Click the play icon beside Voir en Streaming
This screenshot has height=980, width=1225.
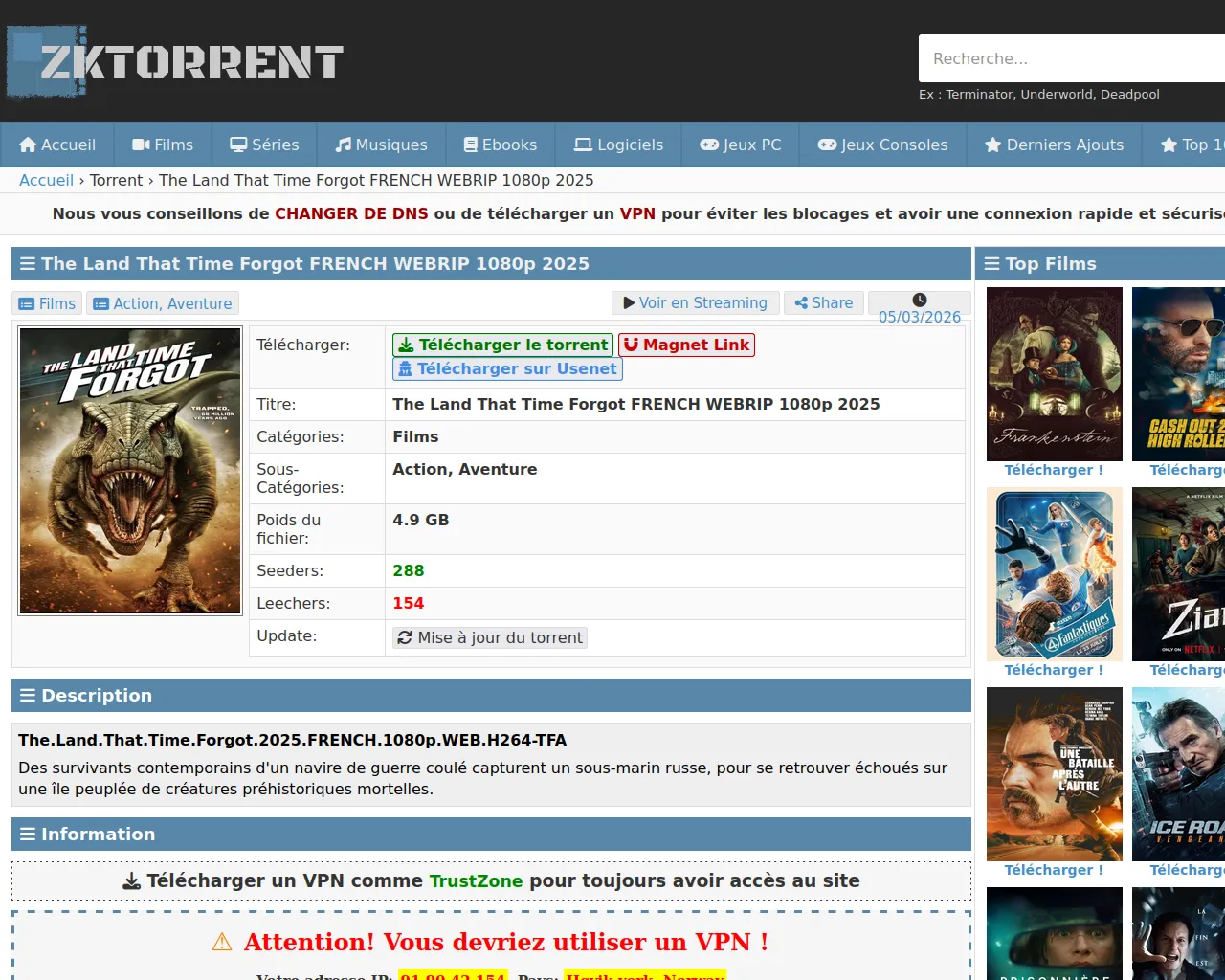click(x=629, y=303)
